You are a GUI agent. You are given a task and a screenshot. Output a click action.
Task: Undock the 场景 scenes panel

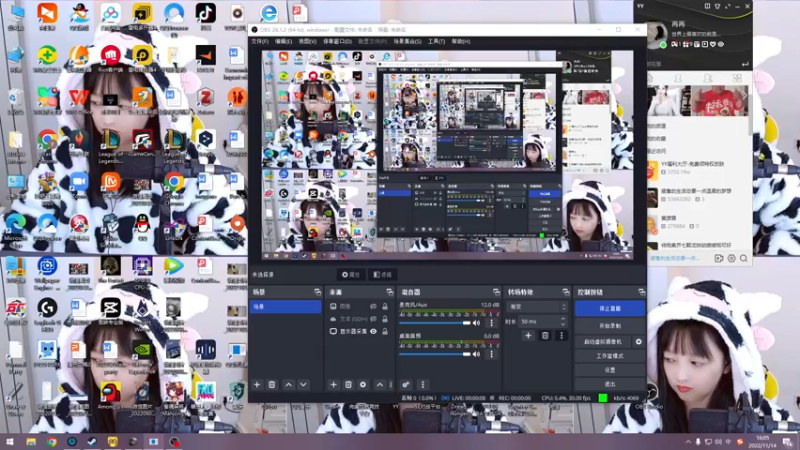(x=317, y=292)
